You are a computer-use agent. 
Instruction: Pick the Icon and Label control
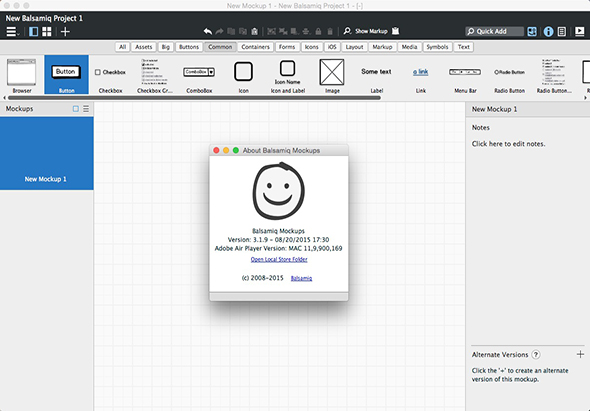(x=288, y=75)
